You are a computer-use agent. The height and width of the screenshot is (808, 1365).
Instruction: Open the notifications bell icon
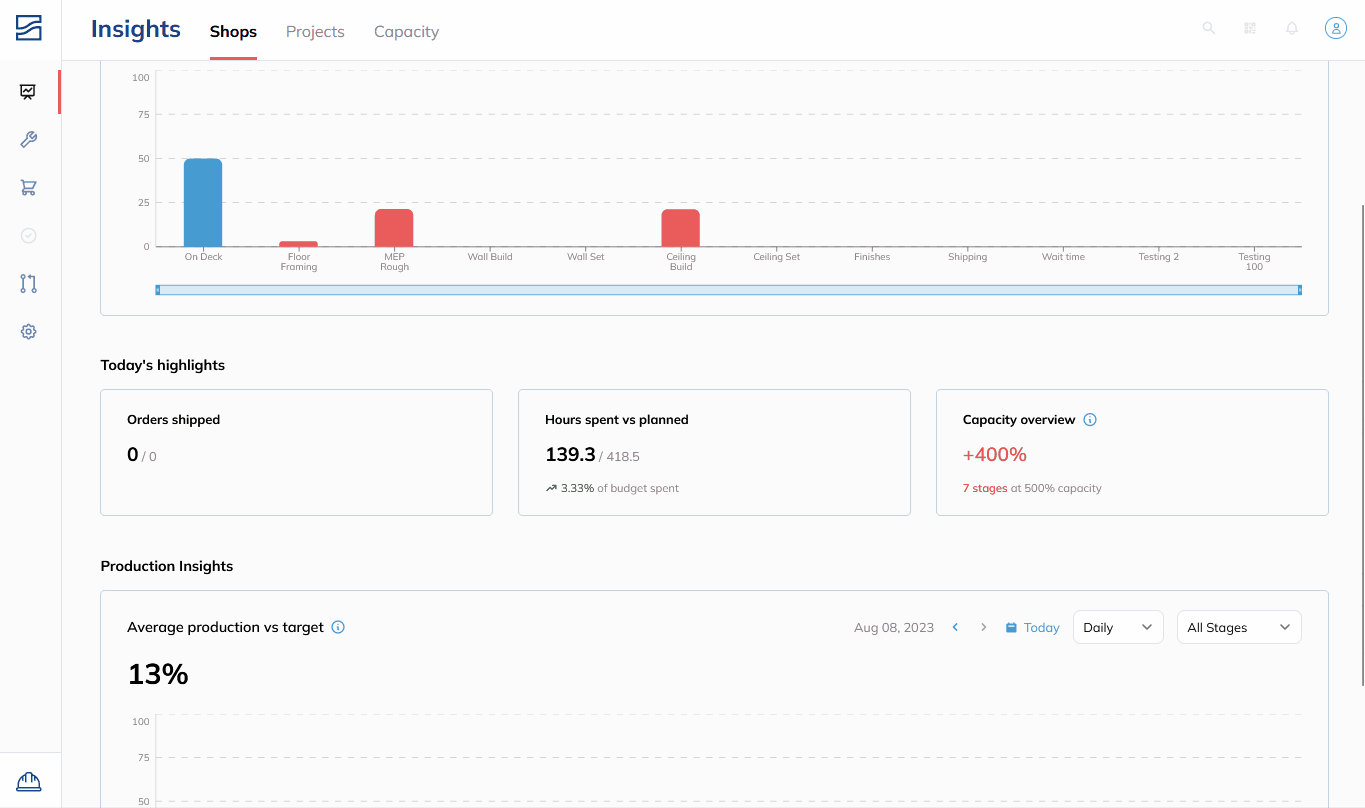pyautogui.click(x=1292, y=28)
